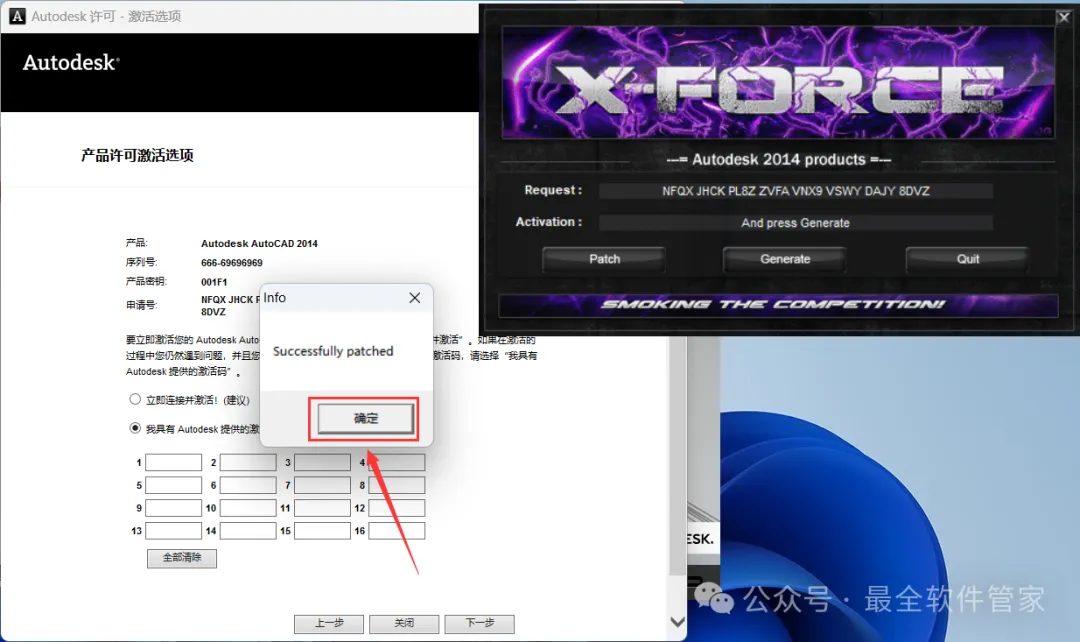The height and width of the screenshot is (642, 1080).
Task: Click the Autodesk window title bar icon
Action: pos(17,16)
